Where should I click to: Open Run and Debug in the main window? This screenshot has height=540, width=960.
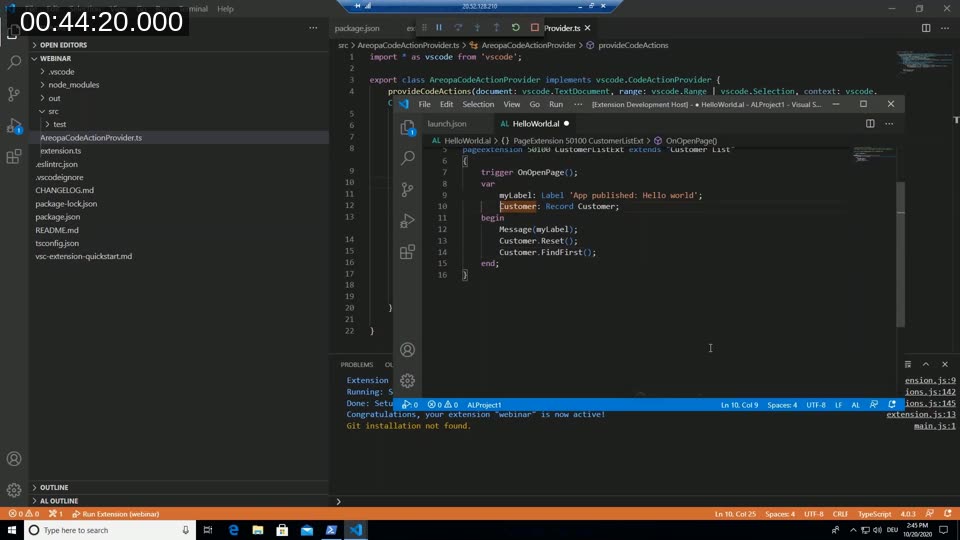tap(14, 126)
